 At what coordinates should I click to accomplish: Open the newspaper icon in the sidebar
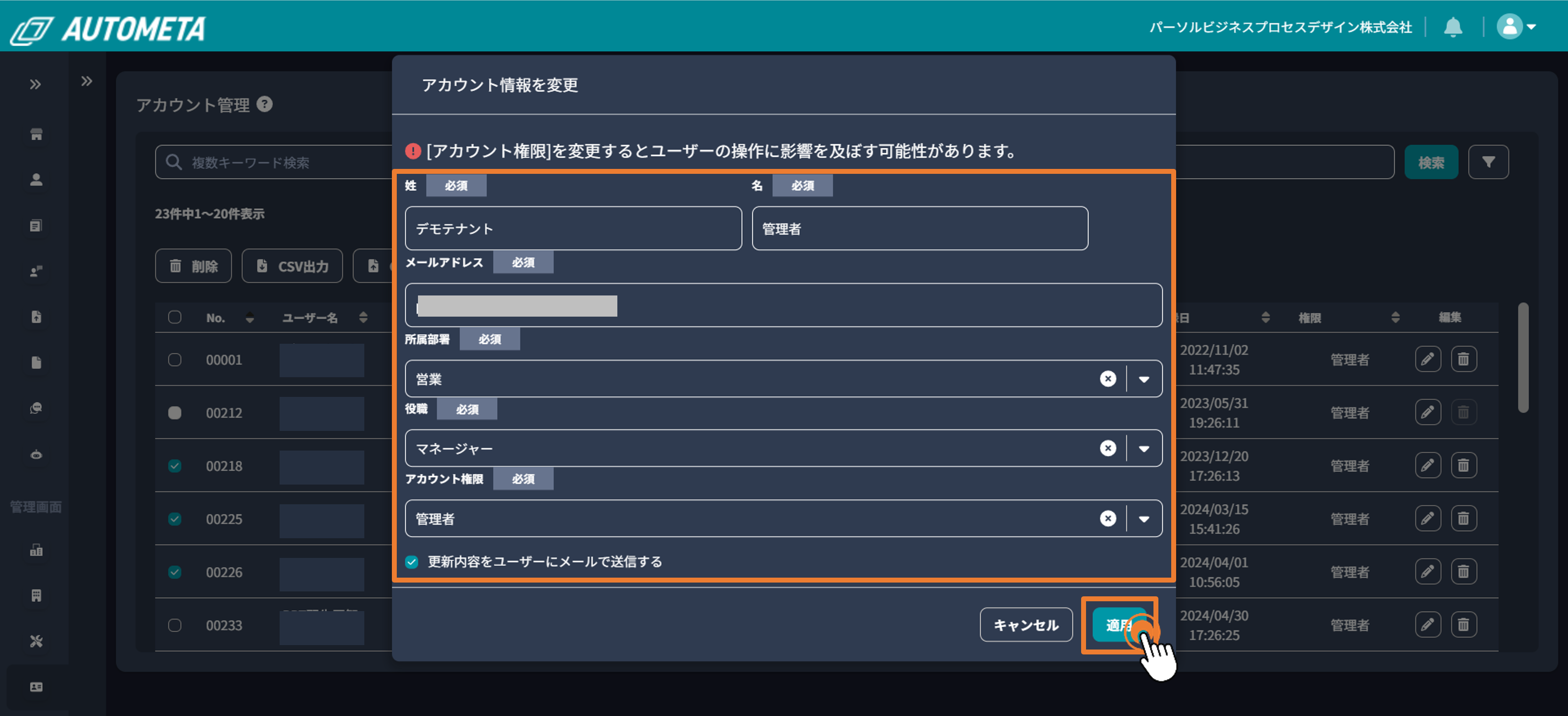[x=36, y=226]
